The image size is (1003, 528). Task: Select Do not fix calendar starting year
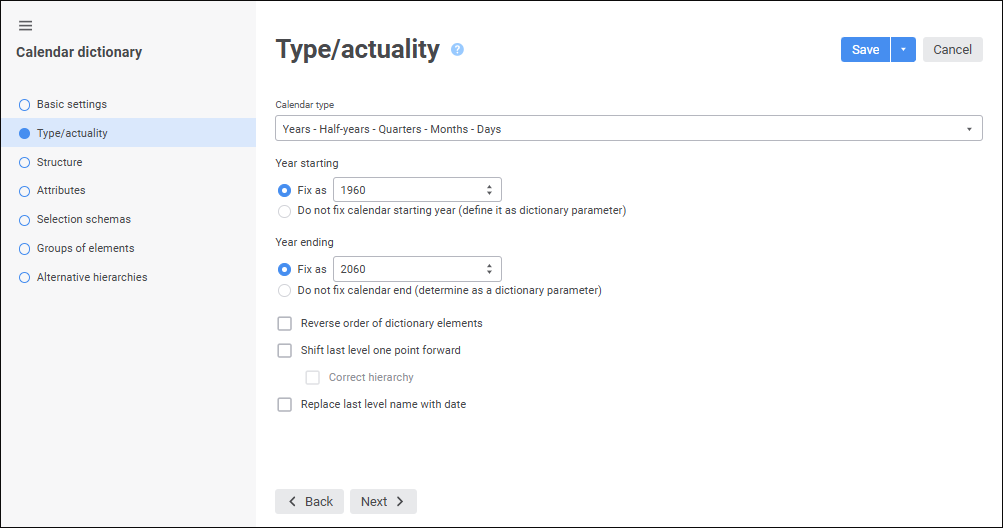click(284, 211)
